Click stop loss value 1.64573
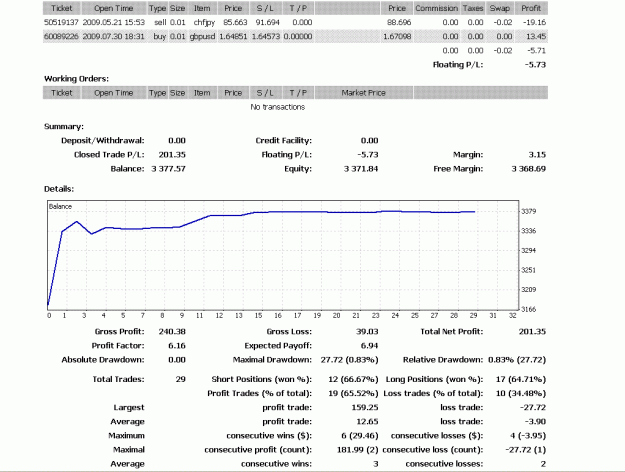Screen dimensions: 625x472 (266, 37)
